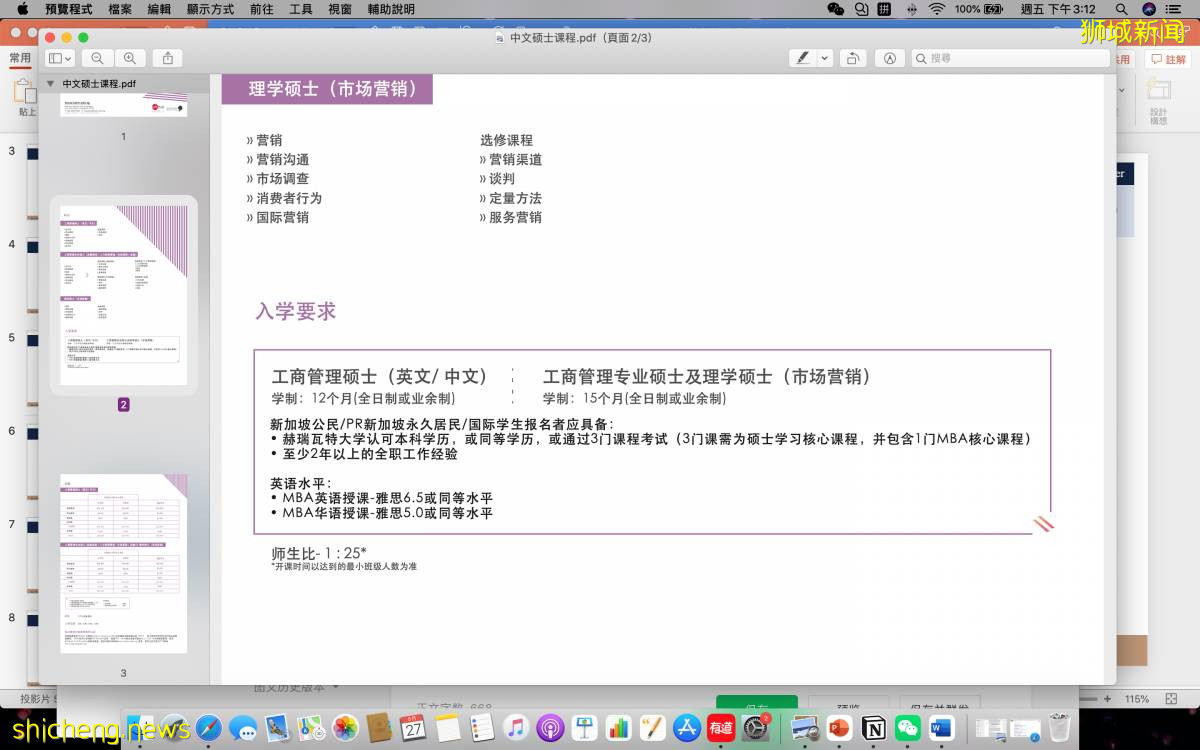Open the 工具 menu in menu bar
The height and width of the screenshot is (750, 1200).
pyautogui.click(x=301, y=10)
